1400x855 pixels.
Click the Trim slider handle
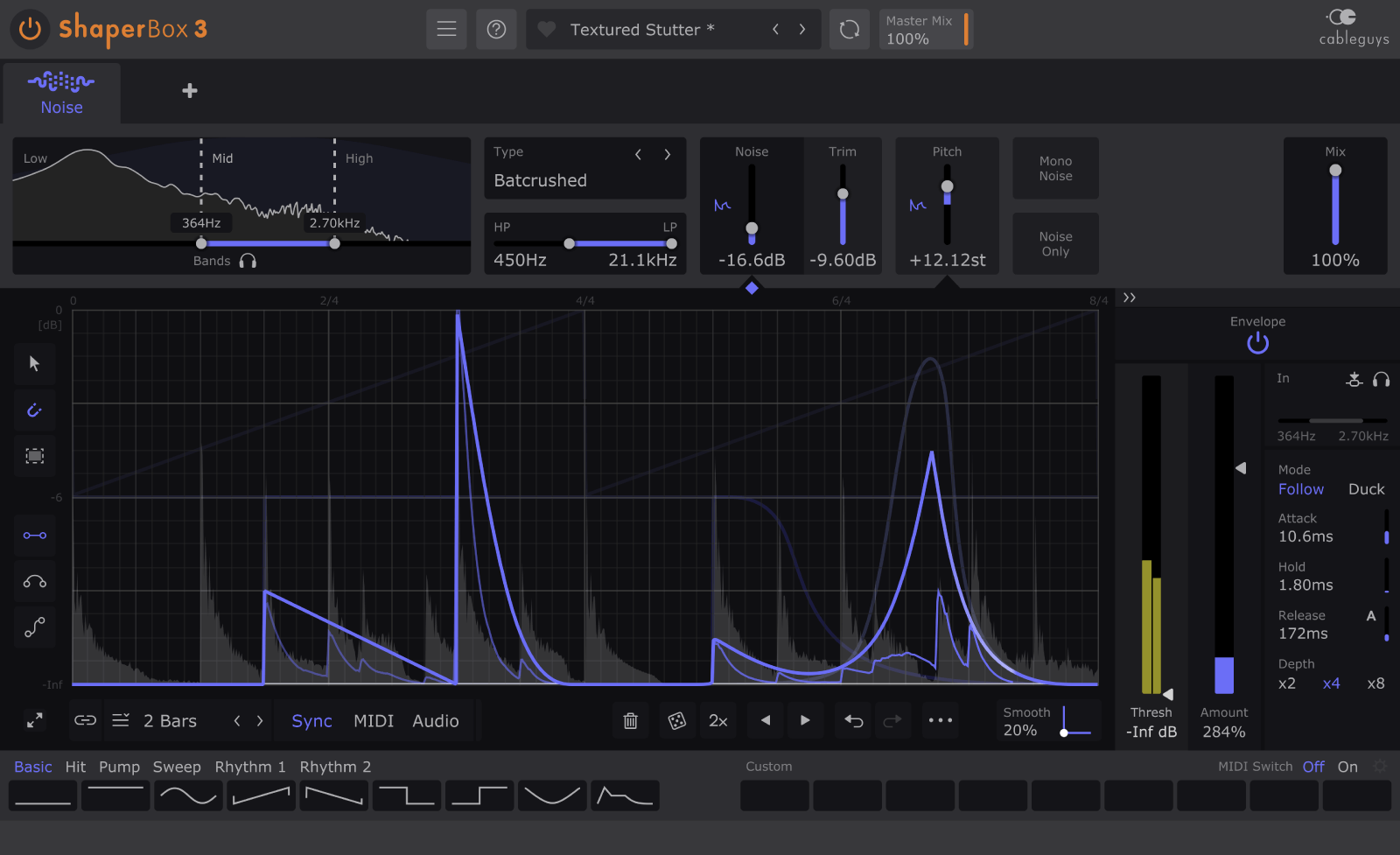pos(843,194)
